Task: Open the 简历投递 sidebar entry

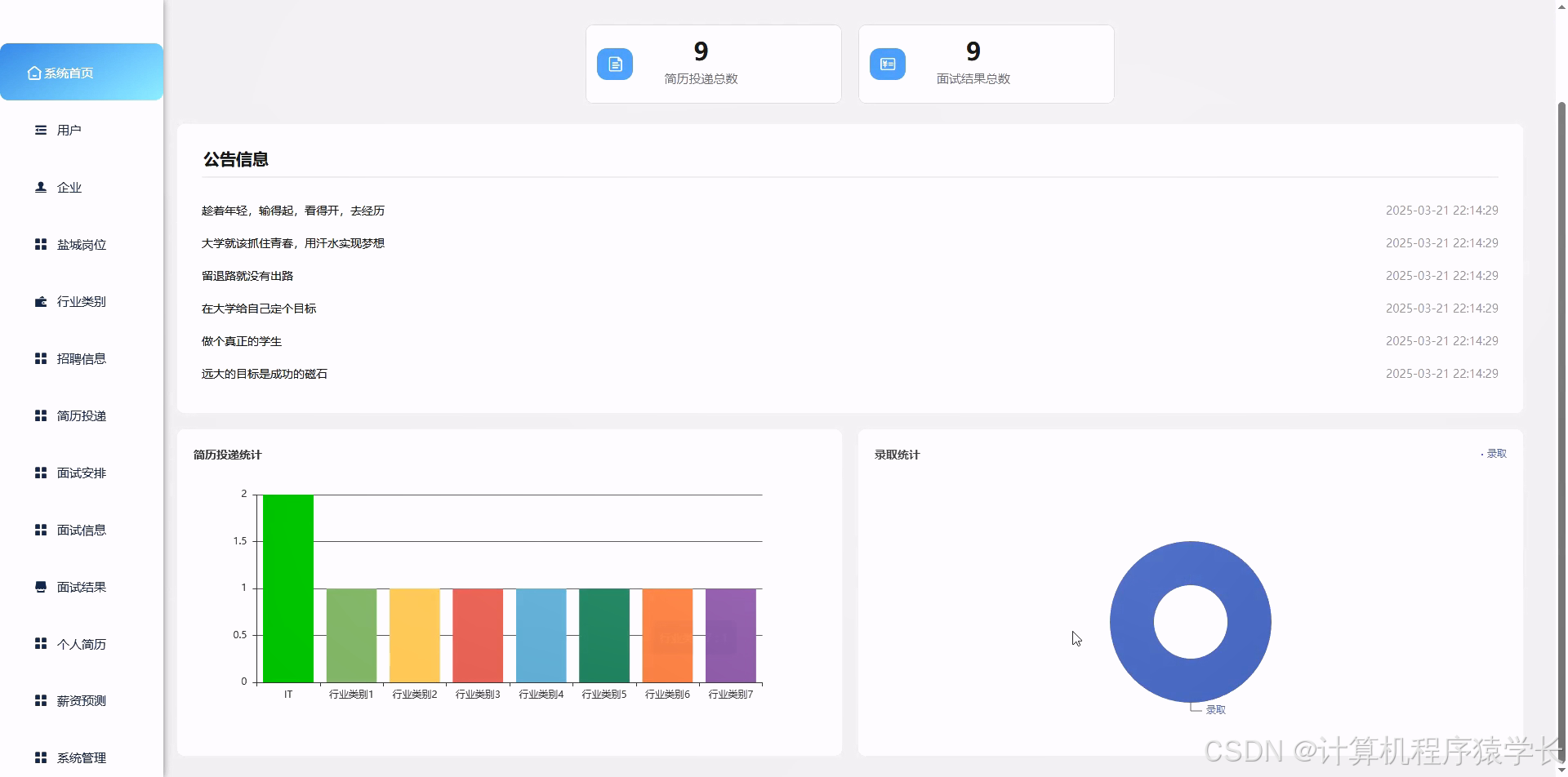Action: 82,415
